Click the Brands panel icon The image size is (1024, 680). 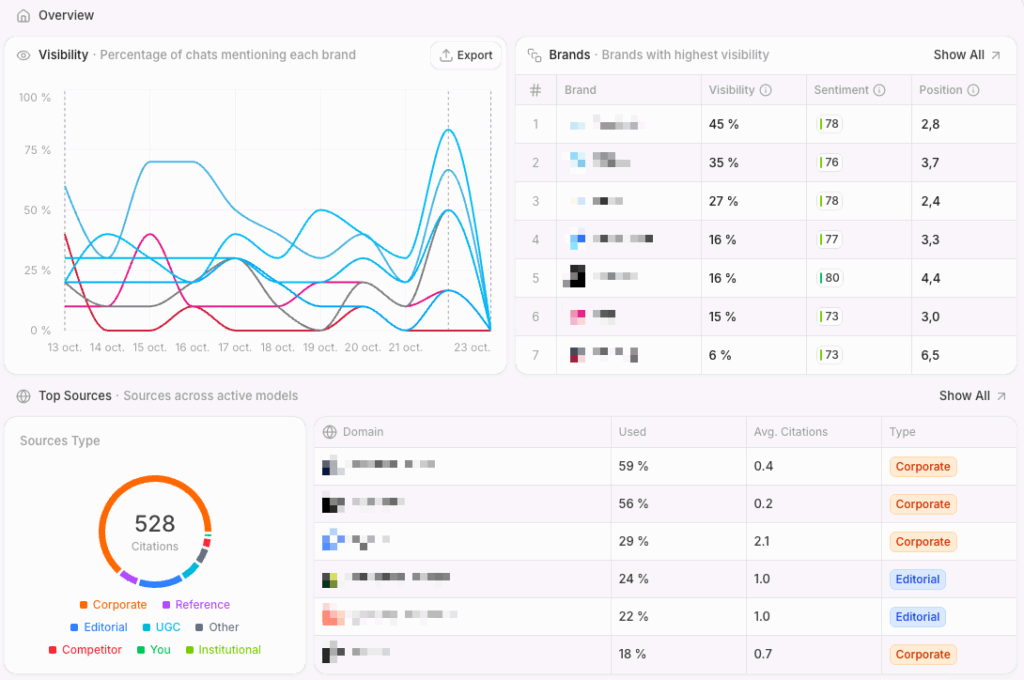(535, 55)
